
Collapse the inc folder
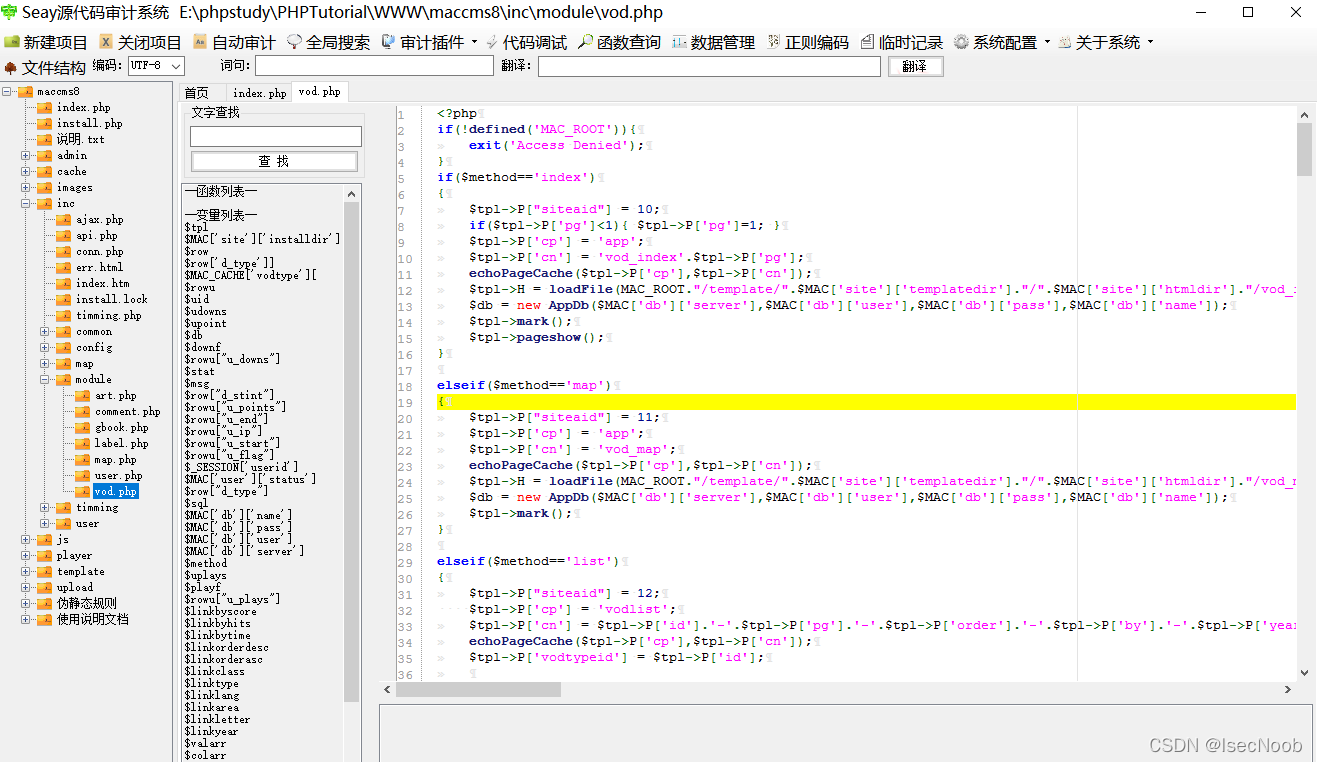coord(26,203)
